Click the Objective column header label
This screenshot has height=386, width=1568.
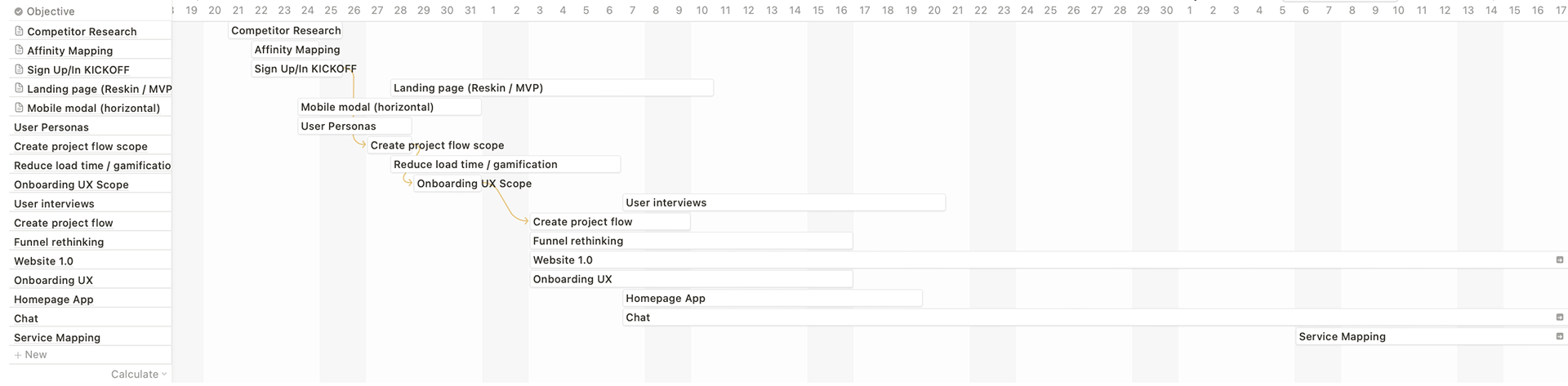tap(51, 11)
